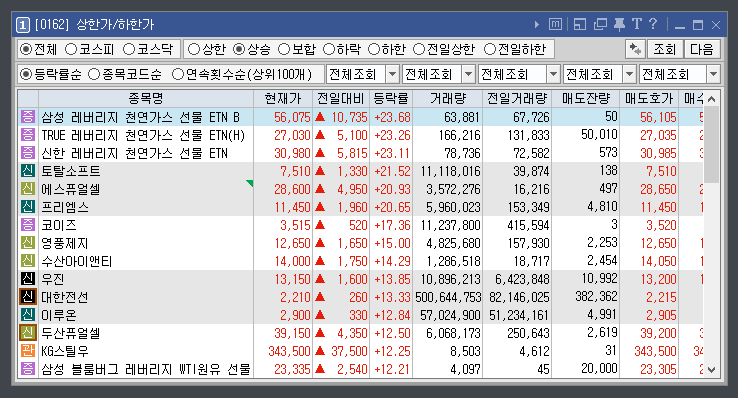This screenshot has height=398, width=738.
Task: Open the fourth 전체조회 dropdown
Action: point(630,74)
